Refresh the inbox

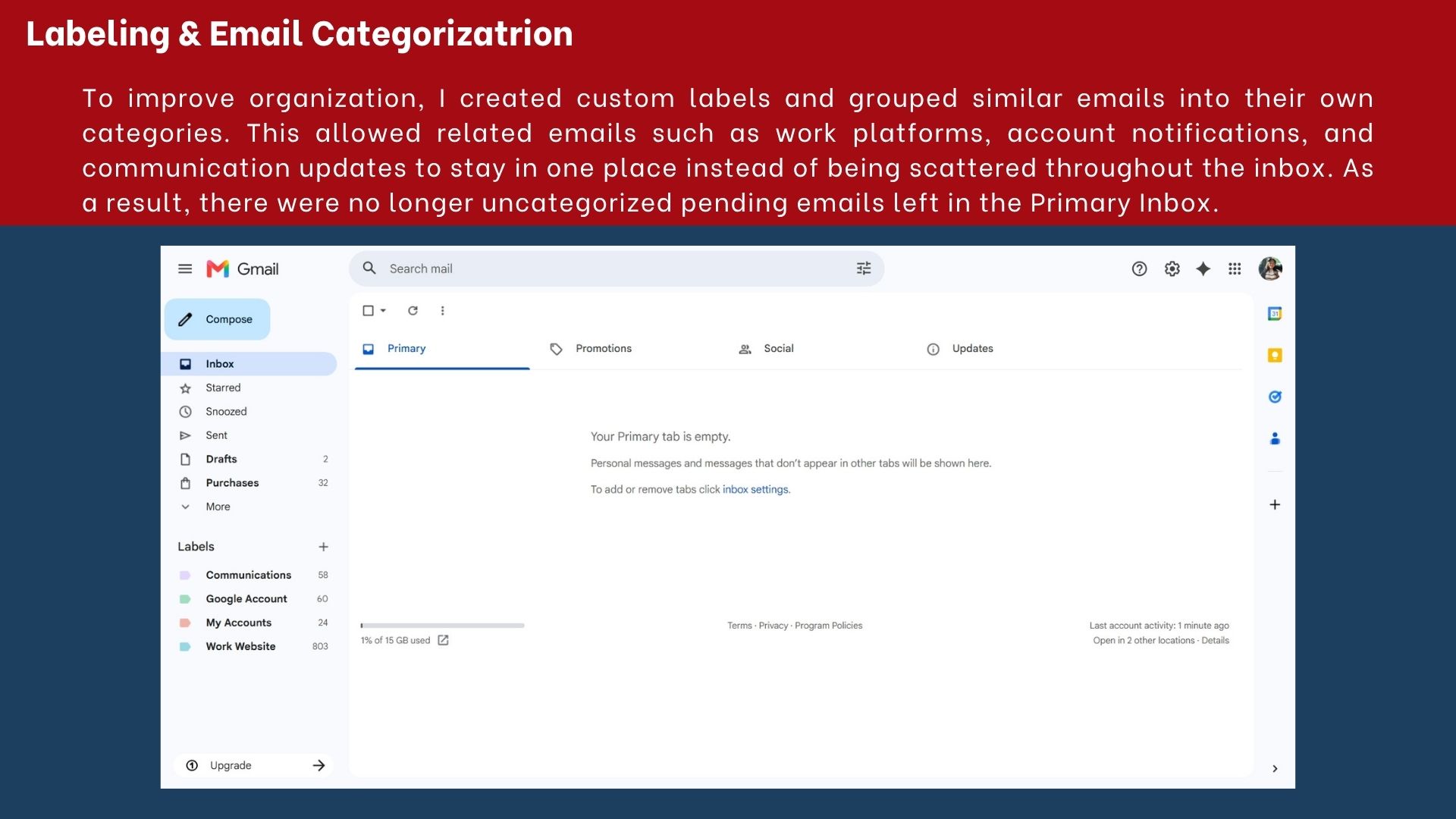pyautogui.click(x=413, y=310)
